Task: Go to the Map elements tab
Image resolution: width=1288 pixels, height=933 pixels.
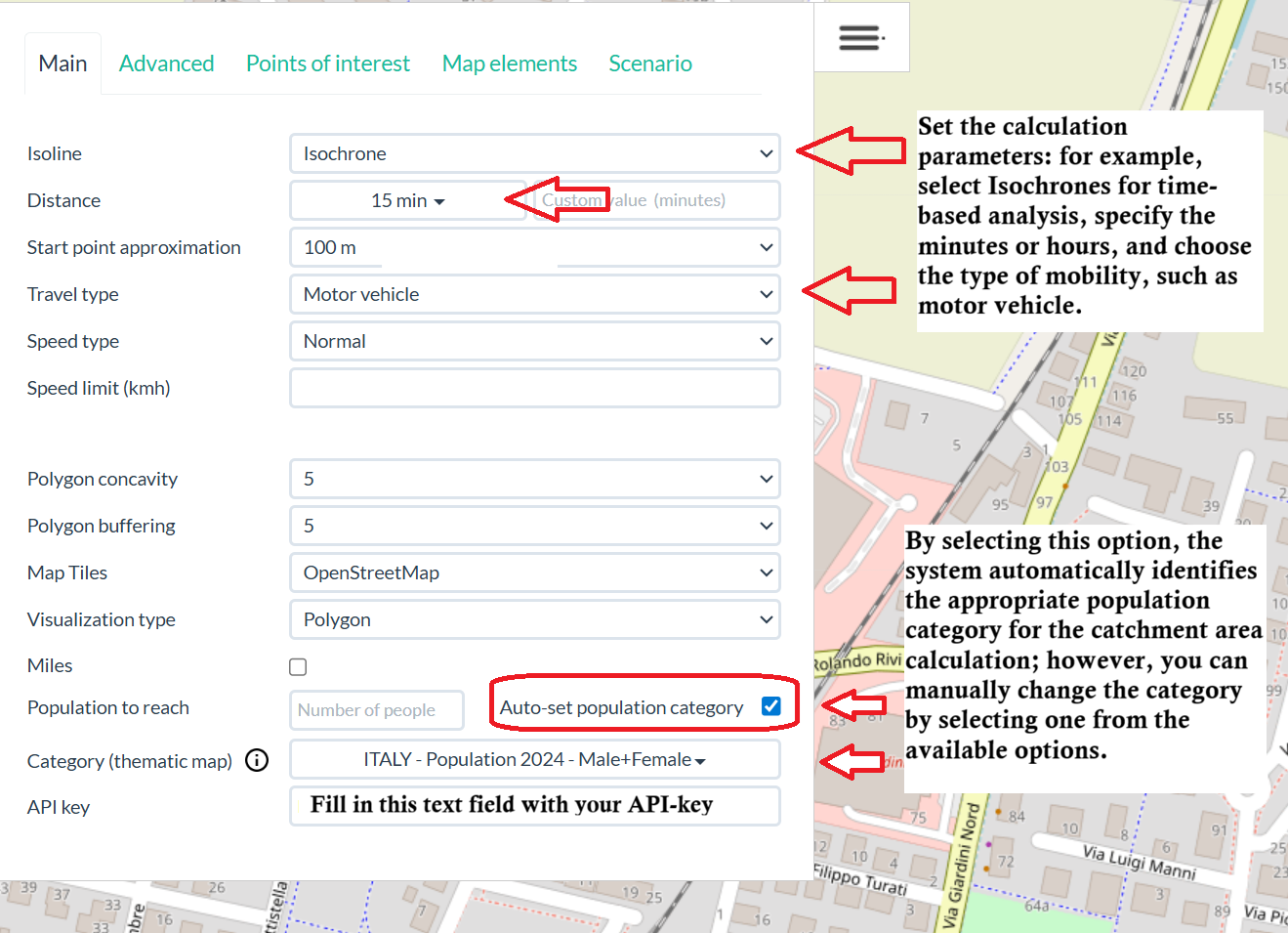Action: (509, 64)
